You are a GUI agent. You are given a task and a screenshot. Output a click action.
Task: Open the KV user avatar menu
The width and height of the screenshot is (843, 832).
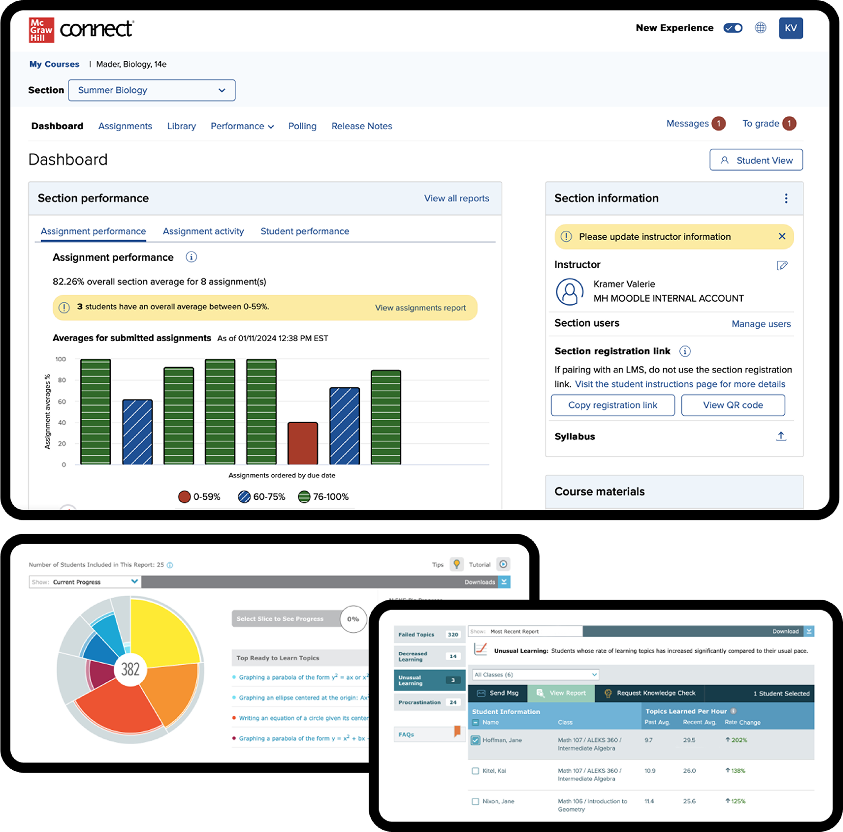pos(791,28)
